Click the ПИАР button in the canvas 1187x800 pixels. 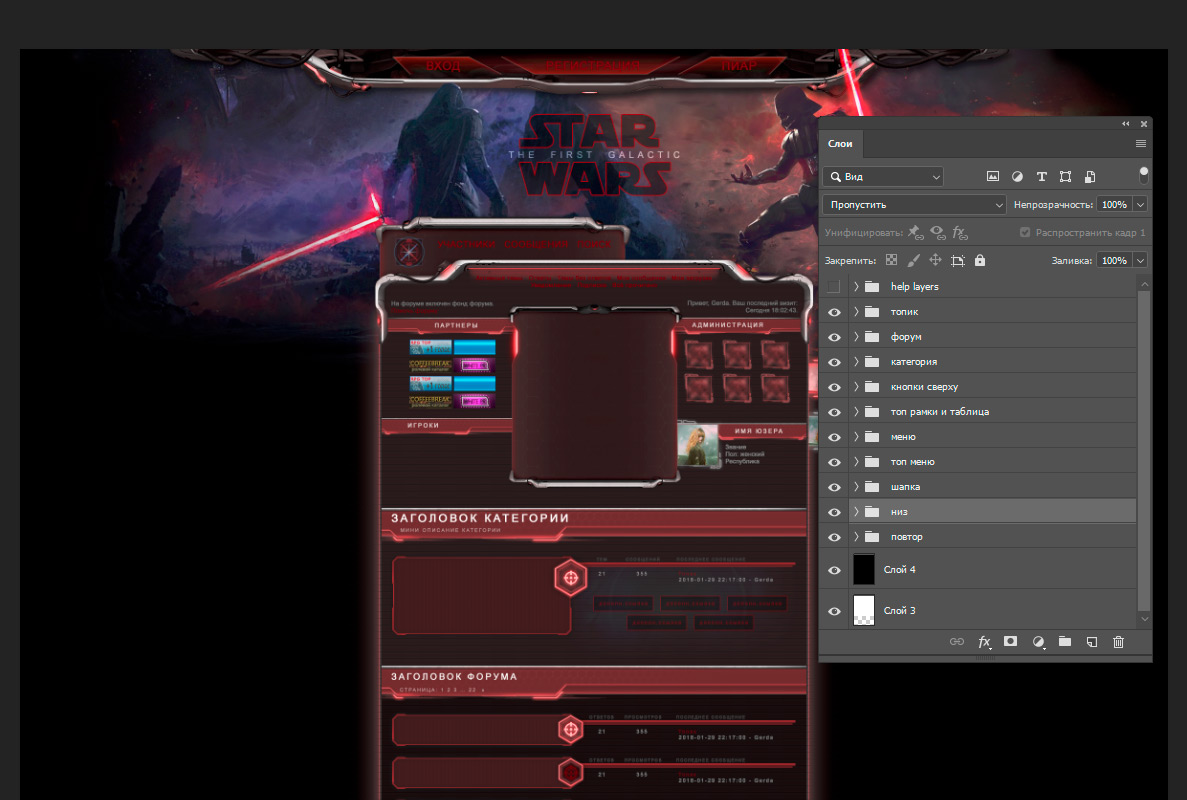click(x=738, y=66)
